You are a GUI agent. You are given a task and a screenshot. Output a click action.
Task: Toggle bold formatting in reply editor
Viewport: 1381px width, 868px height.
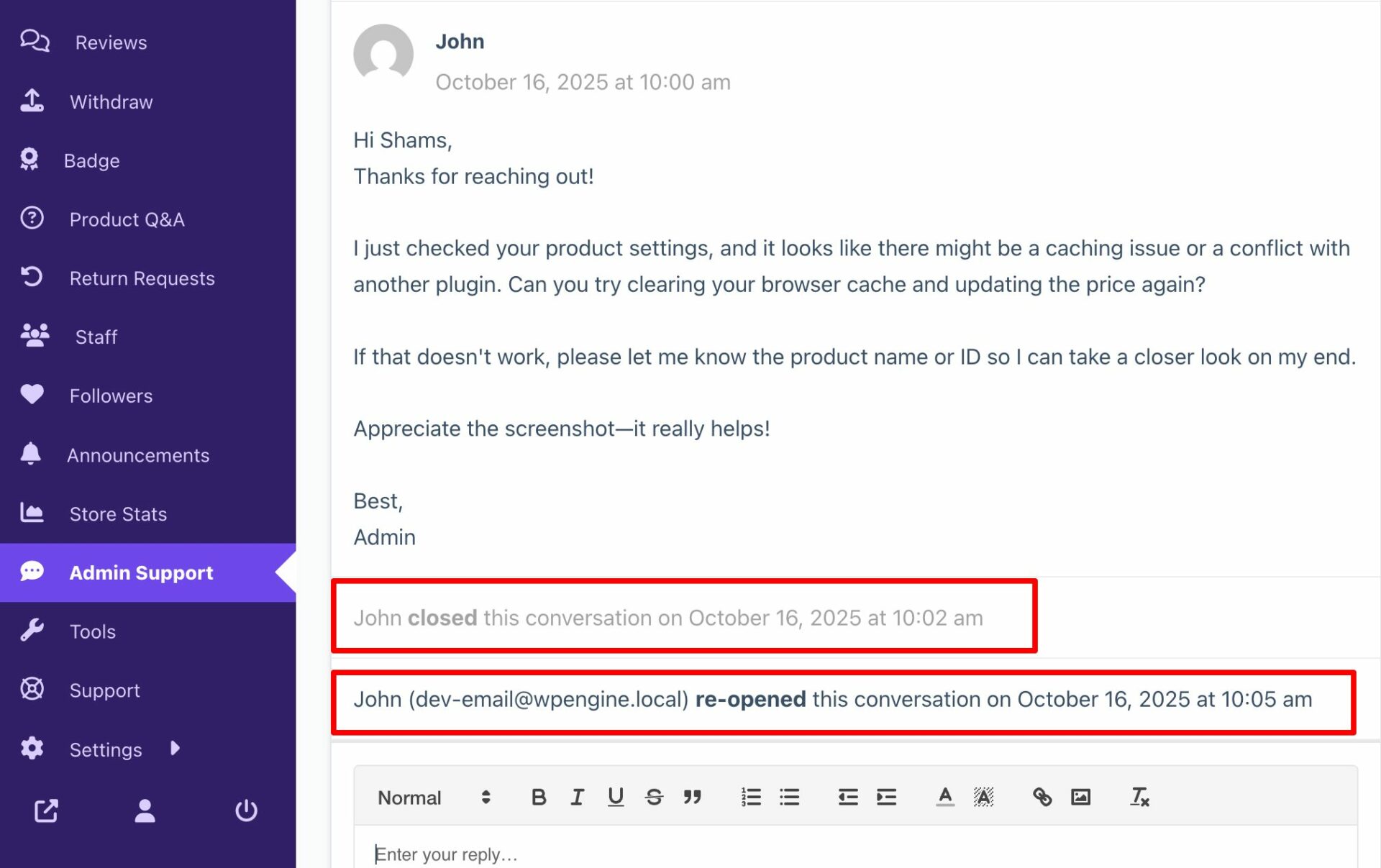(x=538, y=797)
